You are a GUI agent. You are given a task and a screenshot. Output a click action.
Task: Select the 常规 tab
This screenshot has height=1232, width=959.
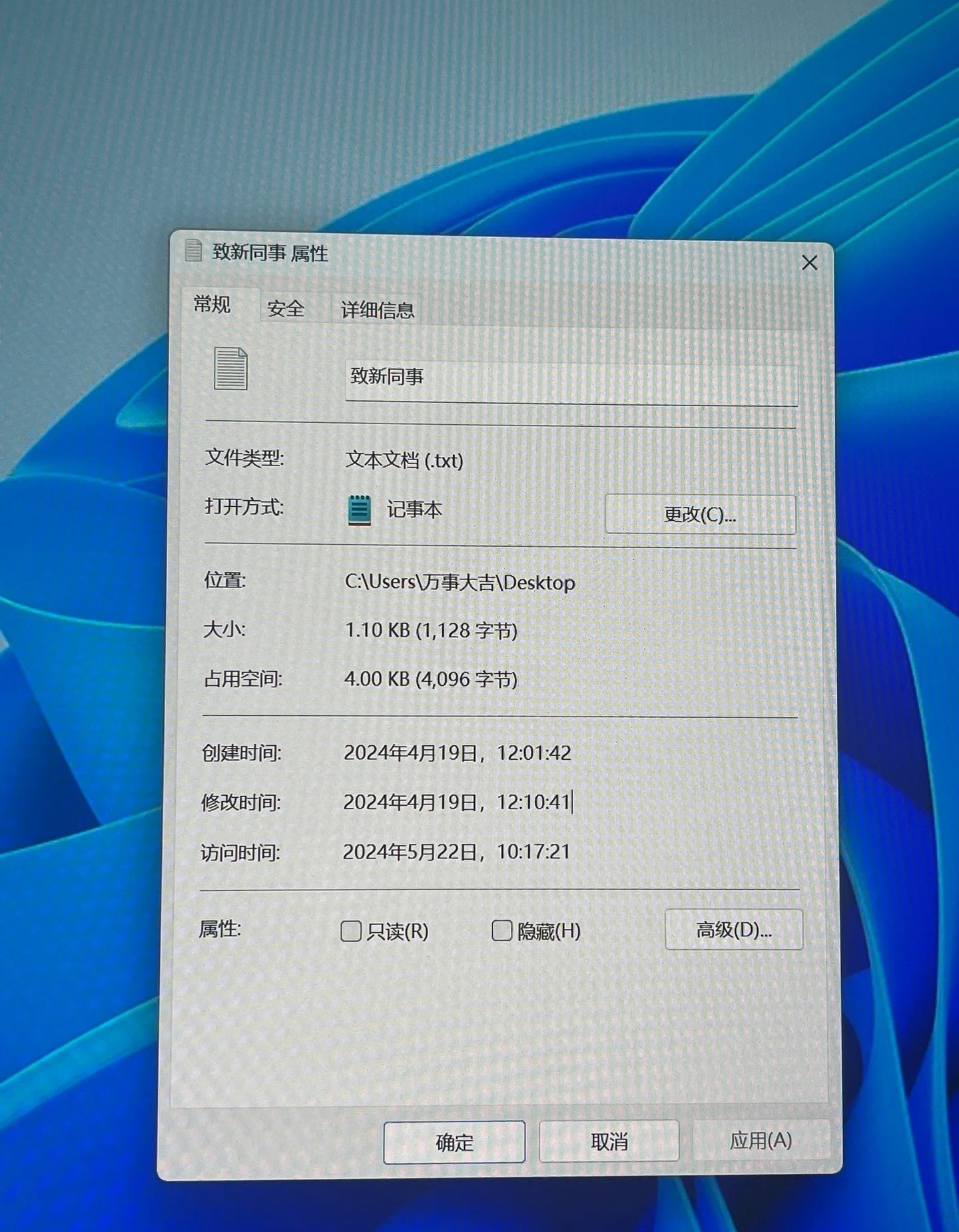tap(212, 305)
